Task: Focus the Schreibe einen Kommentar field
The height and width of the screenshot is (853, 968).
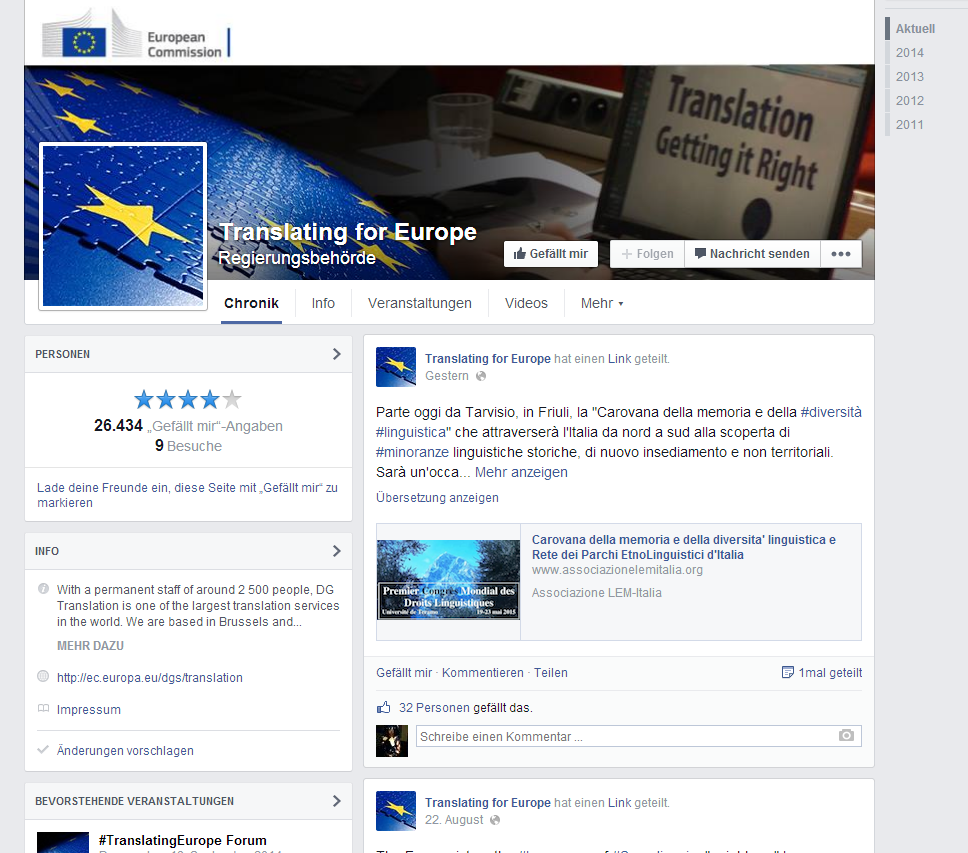Action: 639,736
